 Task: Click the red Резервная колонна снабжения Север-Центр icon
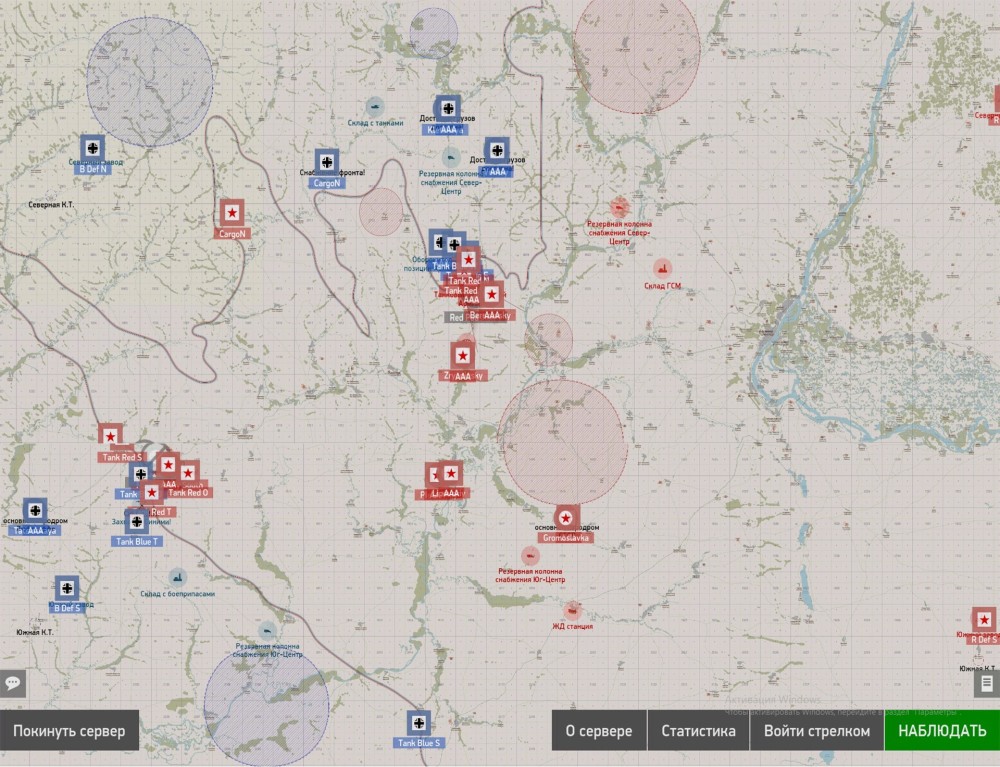click(x=619, y=207)
